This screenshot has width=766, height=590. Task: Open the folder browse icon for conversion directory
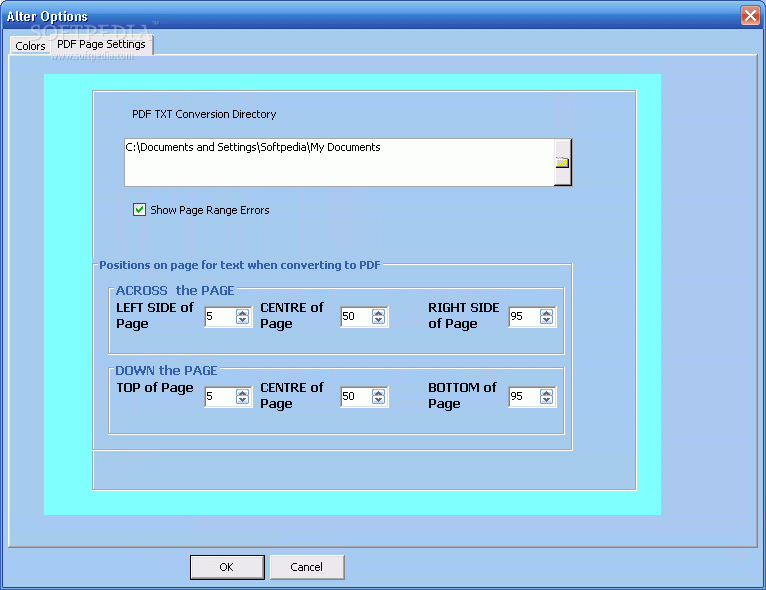(562, 162)
